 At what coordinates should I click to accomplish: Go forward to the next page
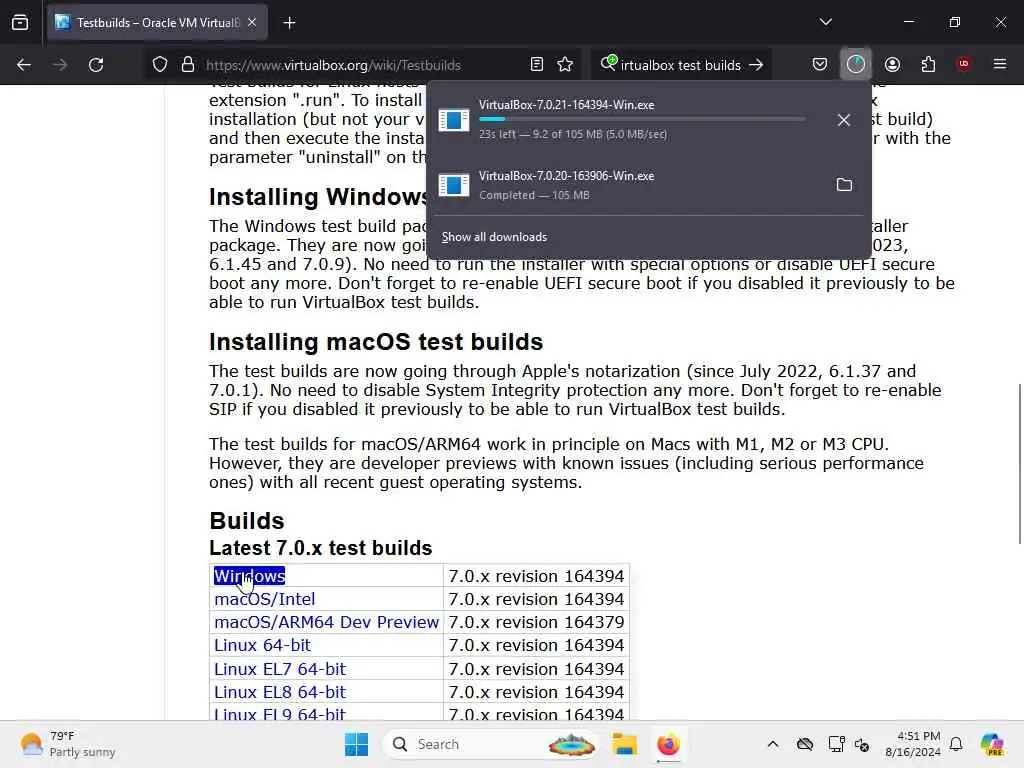click(x=60, y=65)
